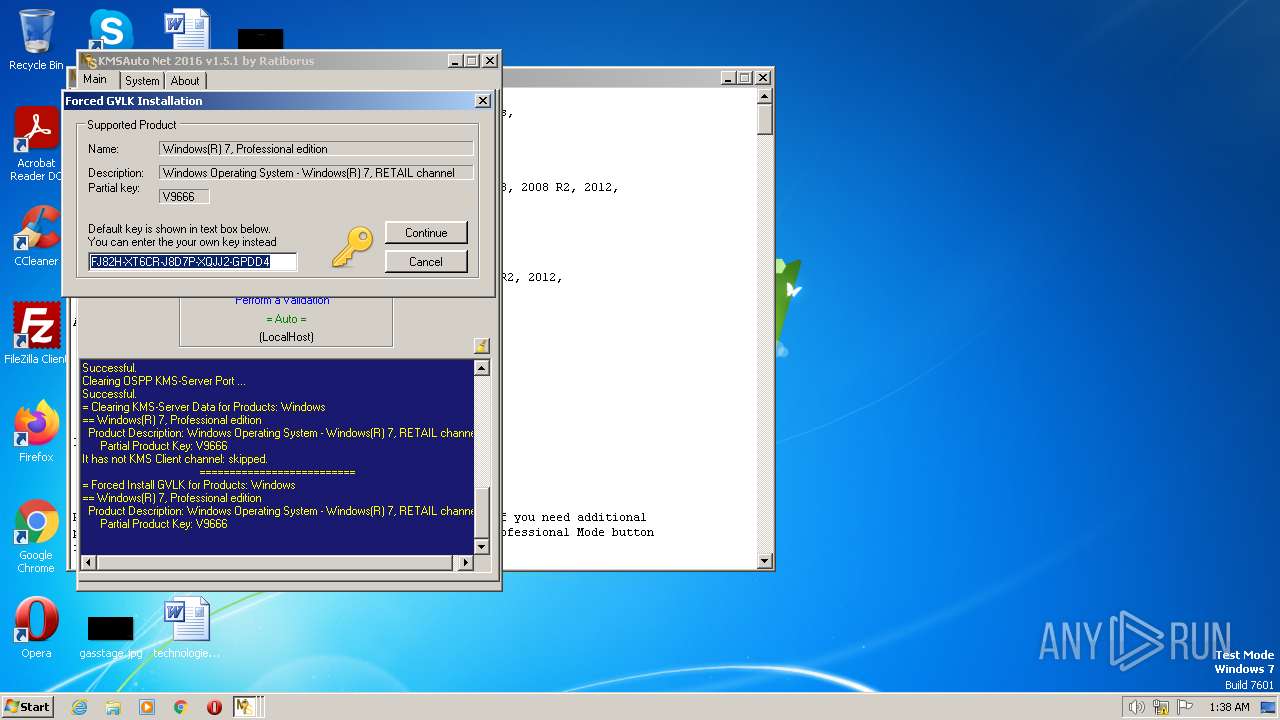This screenshot has width=1280, height=720.
Task: Maximize the background text window
Action: pyautogui.click(x=745, y=78)
